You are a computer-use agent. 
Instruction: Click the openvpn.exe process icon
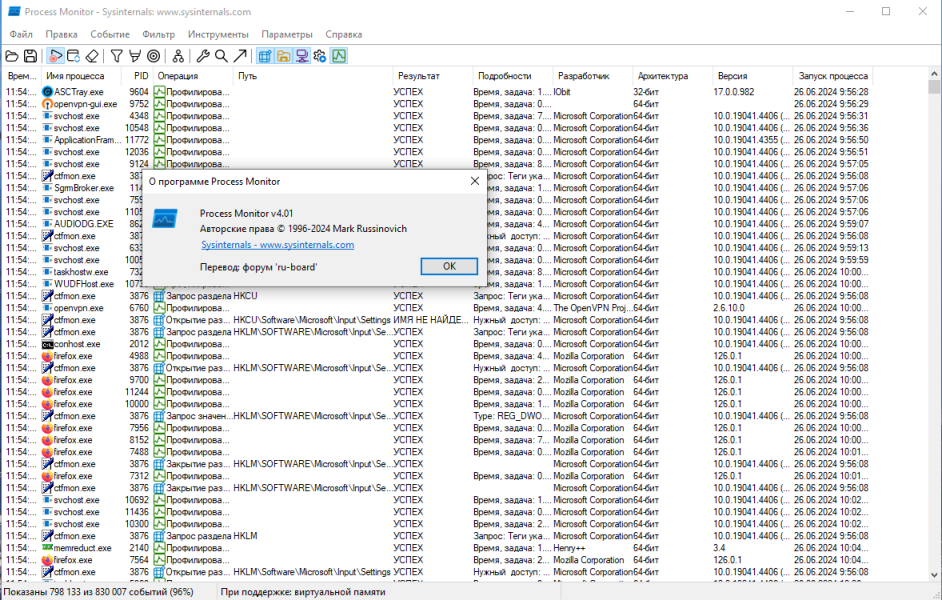click(47, 308)
